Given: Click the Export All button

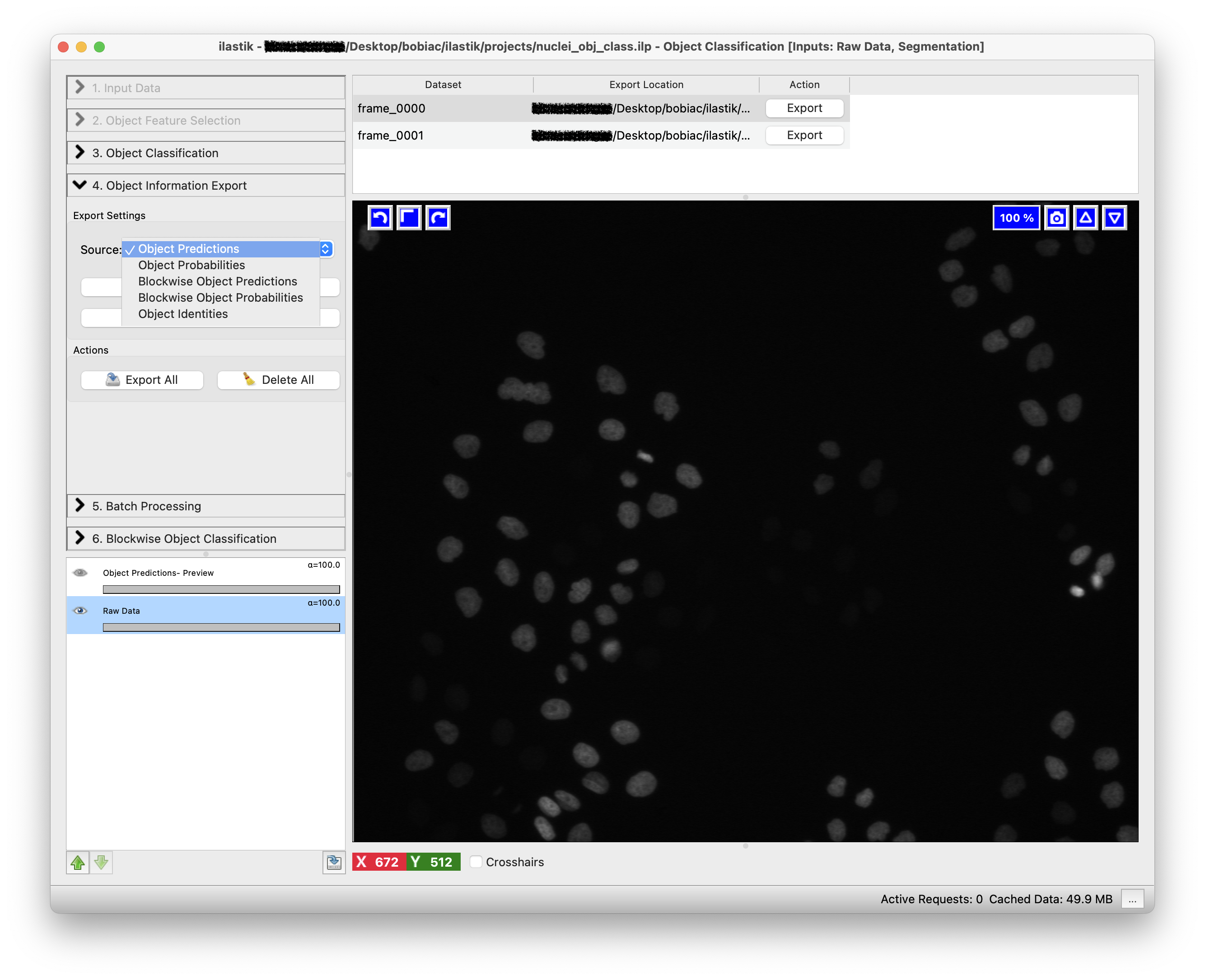Looking at the screenshot, I should pos(142,380).
